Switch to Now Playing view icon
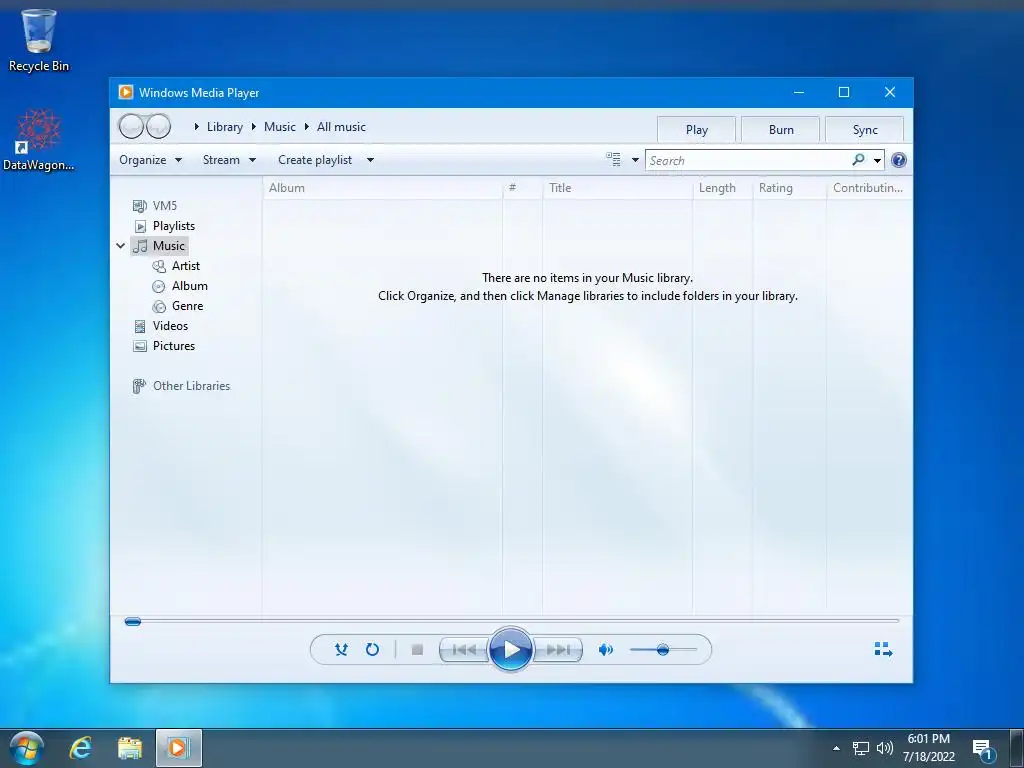 tap(883, 649)
